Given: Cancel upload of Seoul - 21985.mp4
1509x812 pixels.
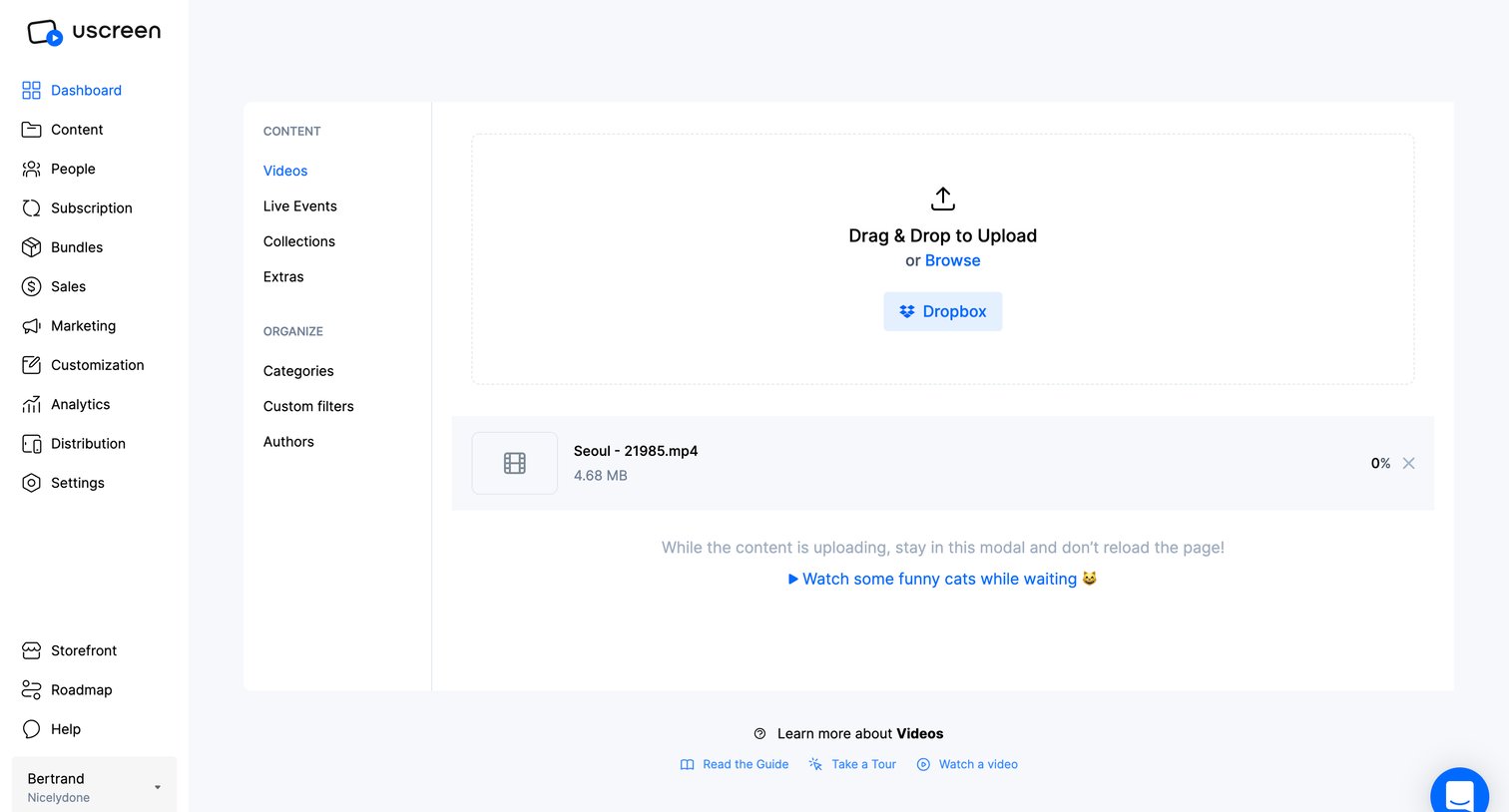Looking at the screenshot, I should (1408, 463).
